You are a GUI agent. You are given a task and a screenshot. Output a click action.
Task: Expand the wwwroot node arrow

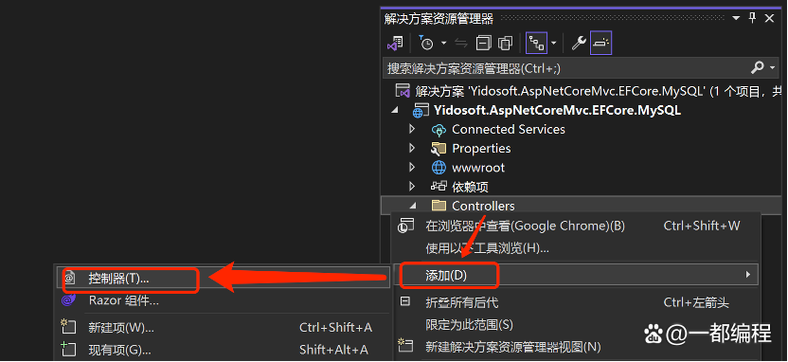pos(413,167)
